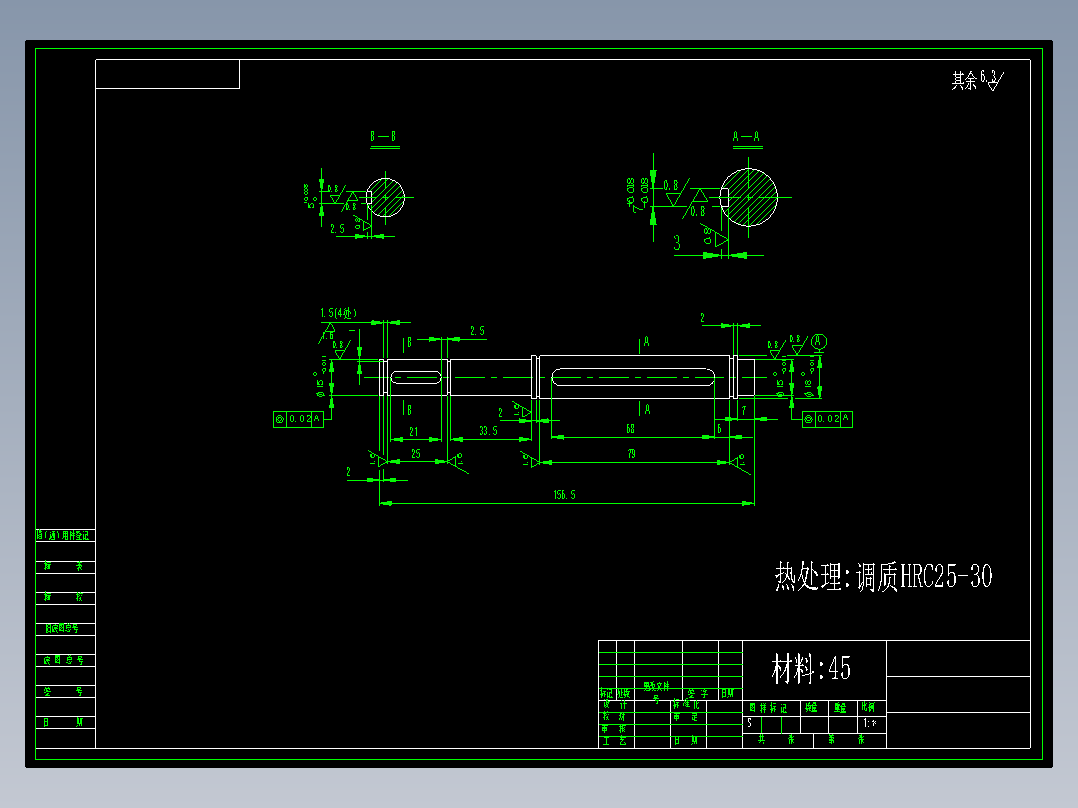Click the 1:* scale value
Screen dimensions: 1078x808
[x=870, y=723]
